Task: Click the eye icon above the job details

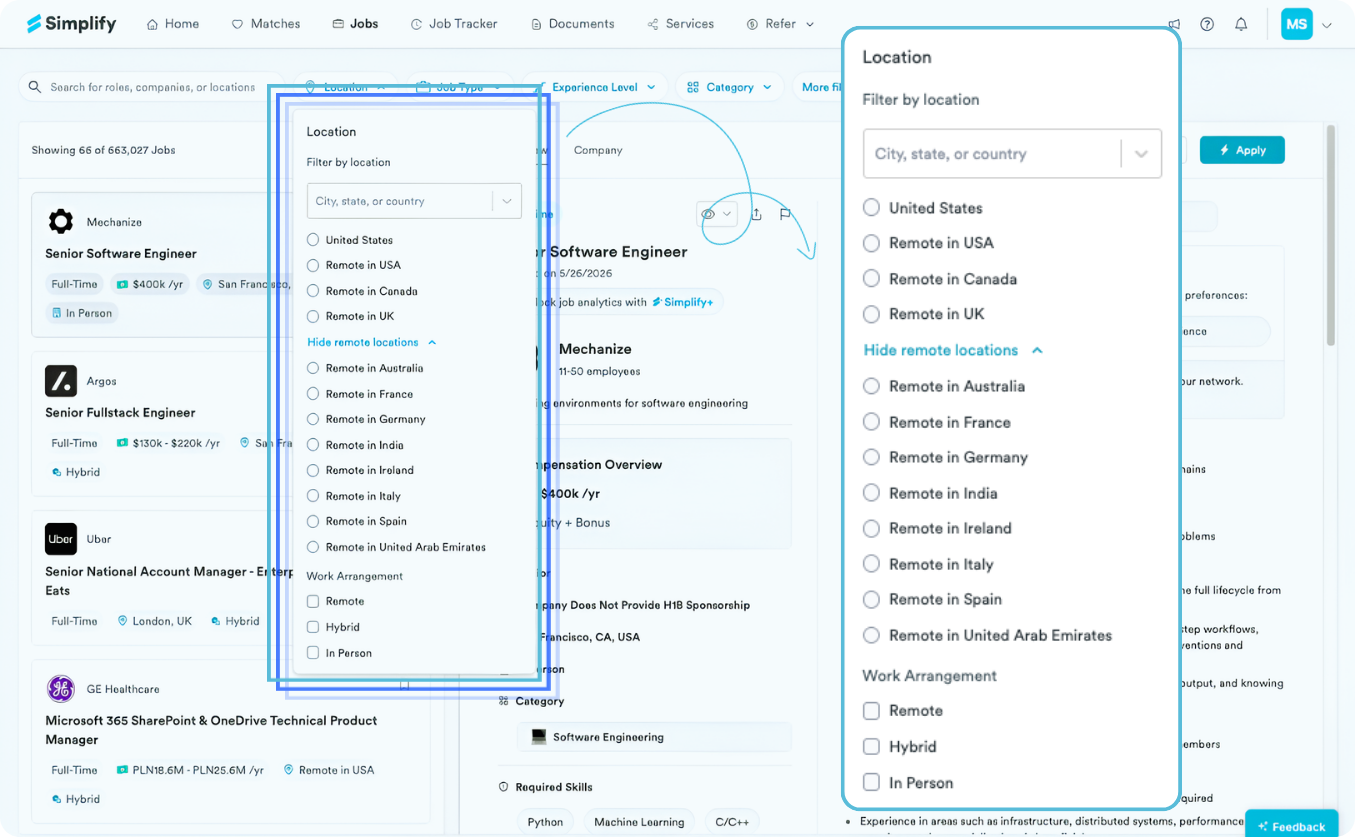Action: [x=708, y=214]
